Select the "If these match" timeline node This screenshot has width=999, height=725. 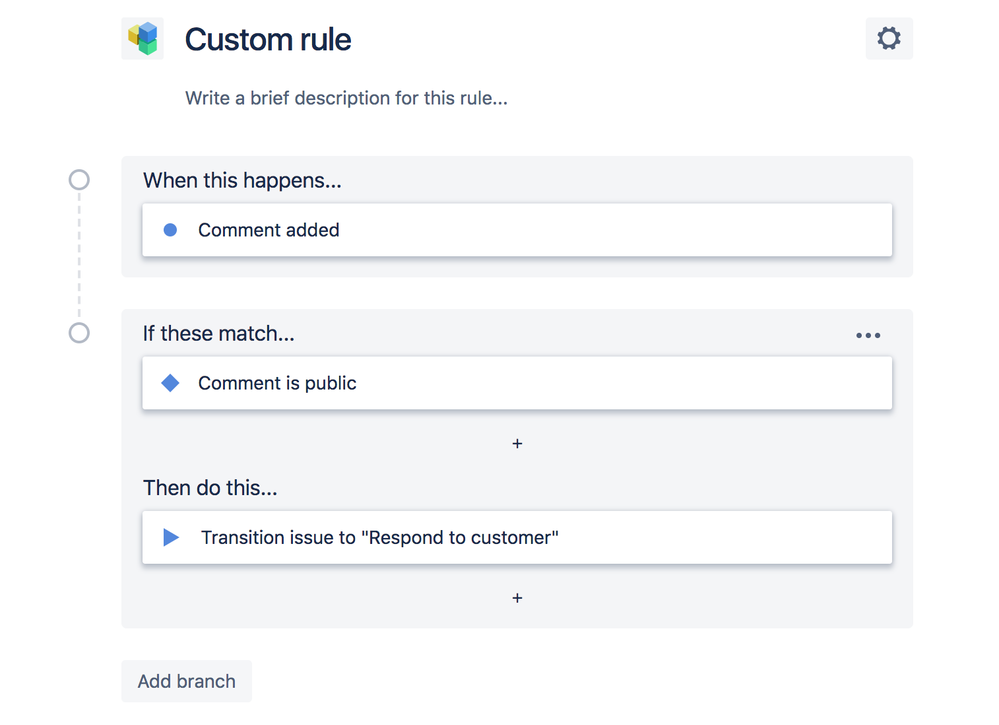79,333
